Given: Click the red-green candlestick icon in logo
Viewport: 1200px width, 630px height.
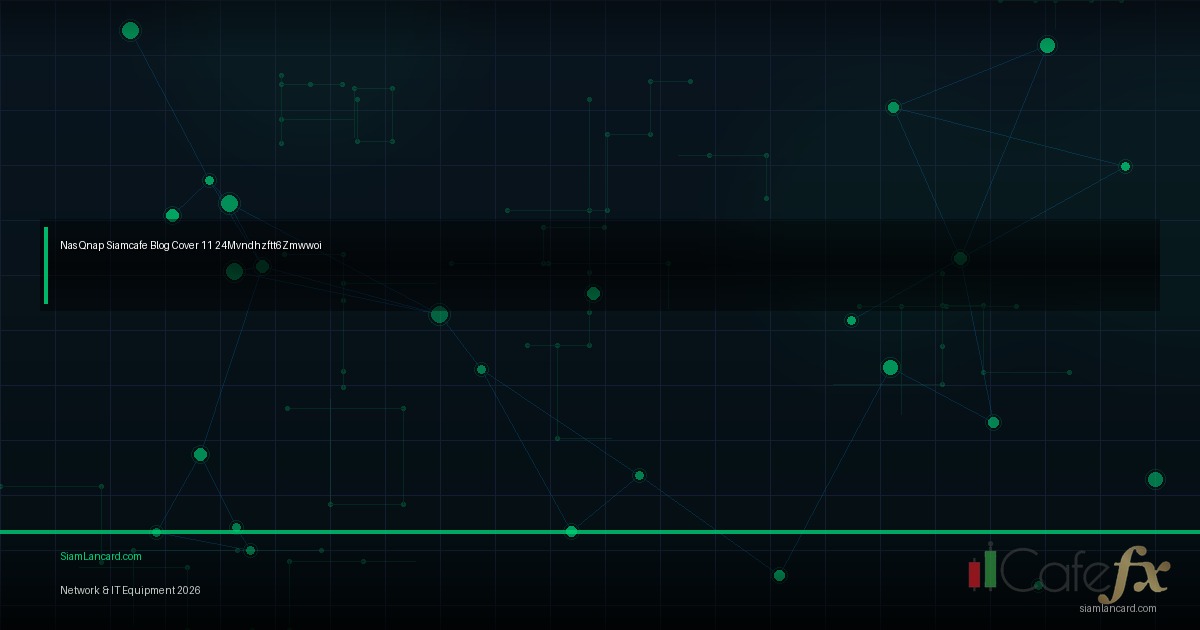Looking at the screenshot, I should click(981, 569).
